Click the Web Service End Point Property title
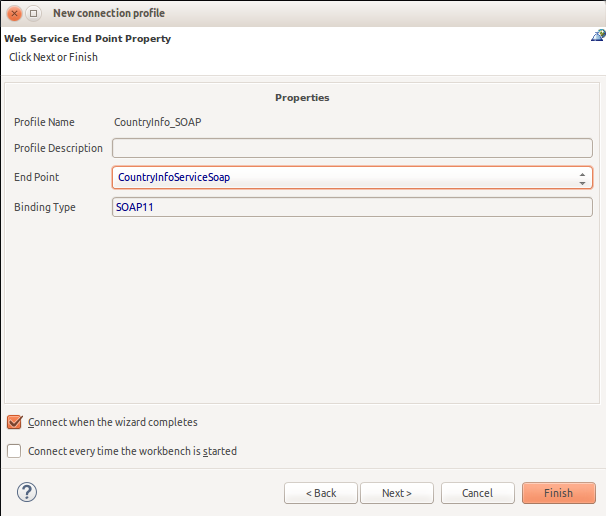 pyautogui.click(x=88, y=39)
